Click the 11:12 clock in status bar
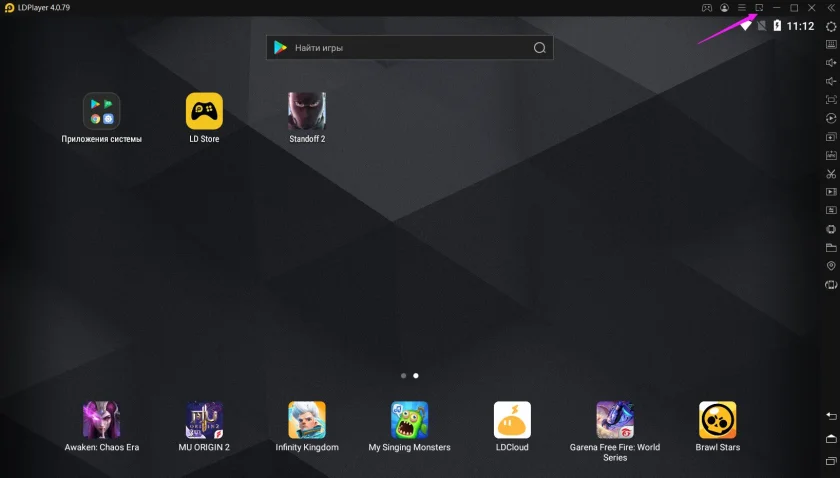Viewport: 840px width, 478px height. 800,26
